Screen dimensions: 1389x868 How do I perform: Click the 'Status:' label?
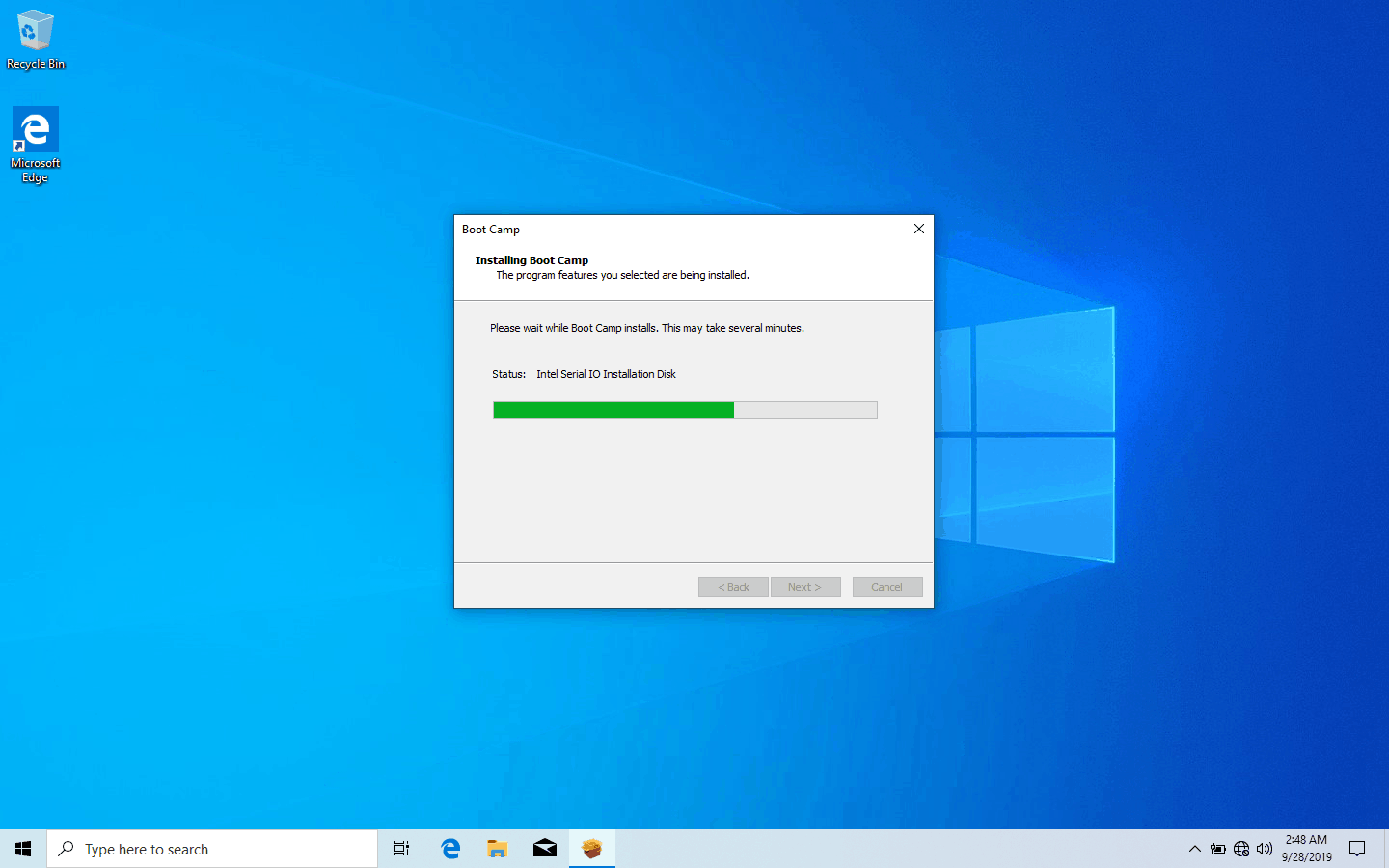point(508,374)
